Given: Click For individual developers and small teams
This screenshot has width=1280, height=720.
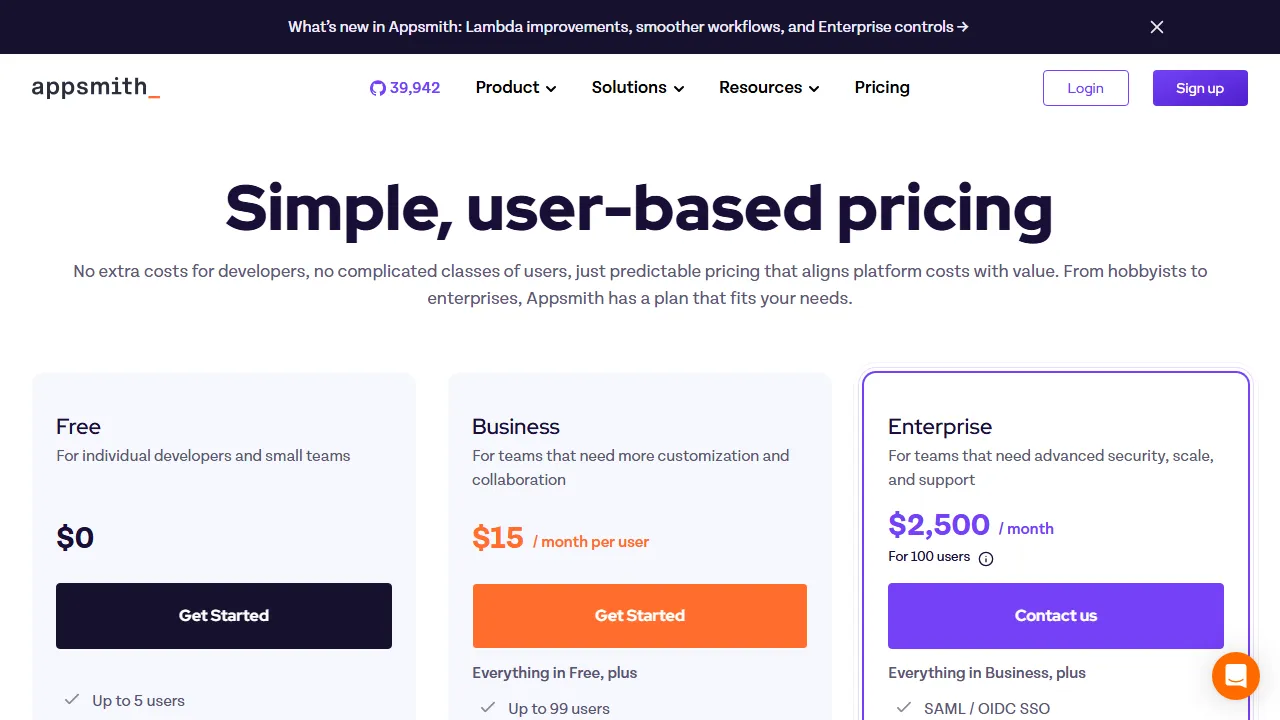Looking at the screenshot, I should point(203,456).
